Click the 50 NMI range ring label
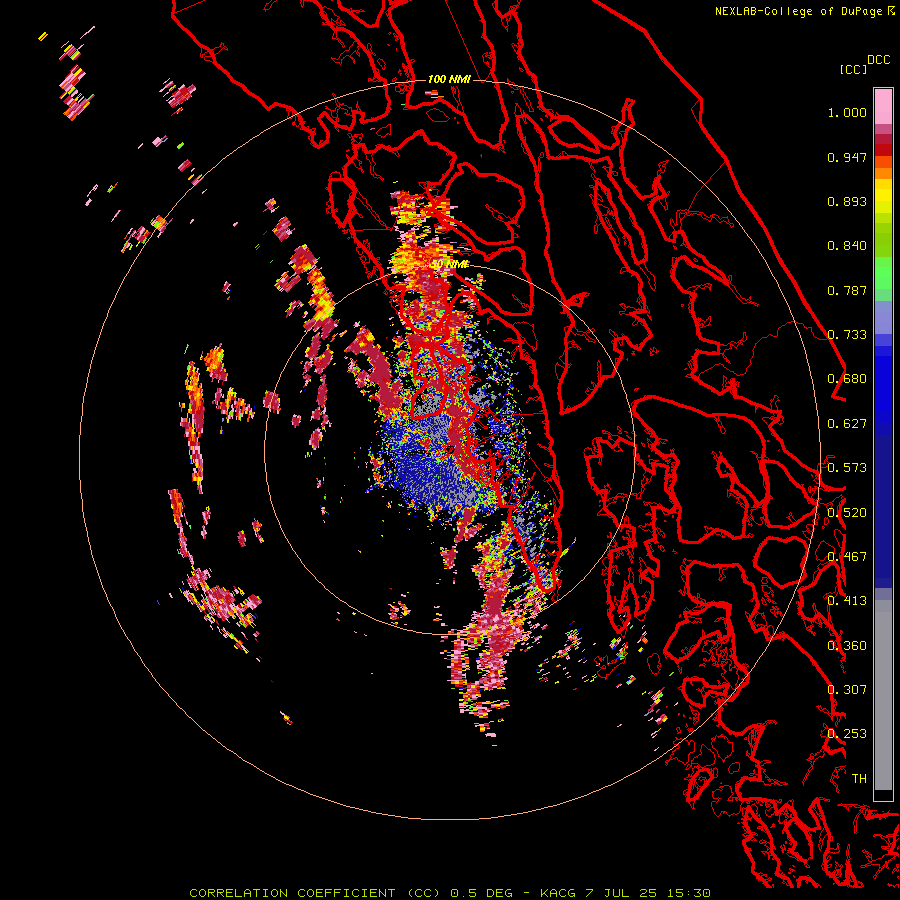 click(x=450, y=265)
